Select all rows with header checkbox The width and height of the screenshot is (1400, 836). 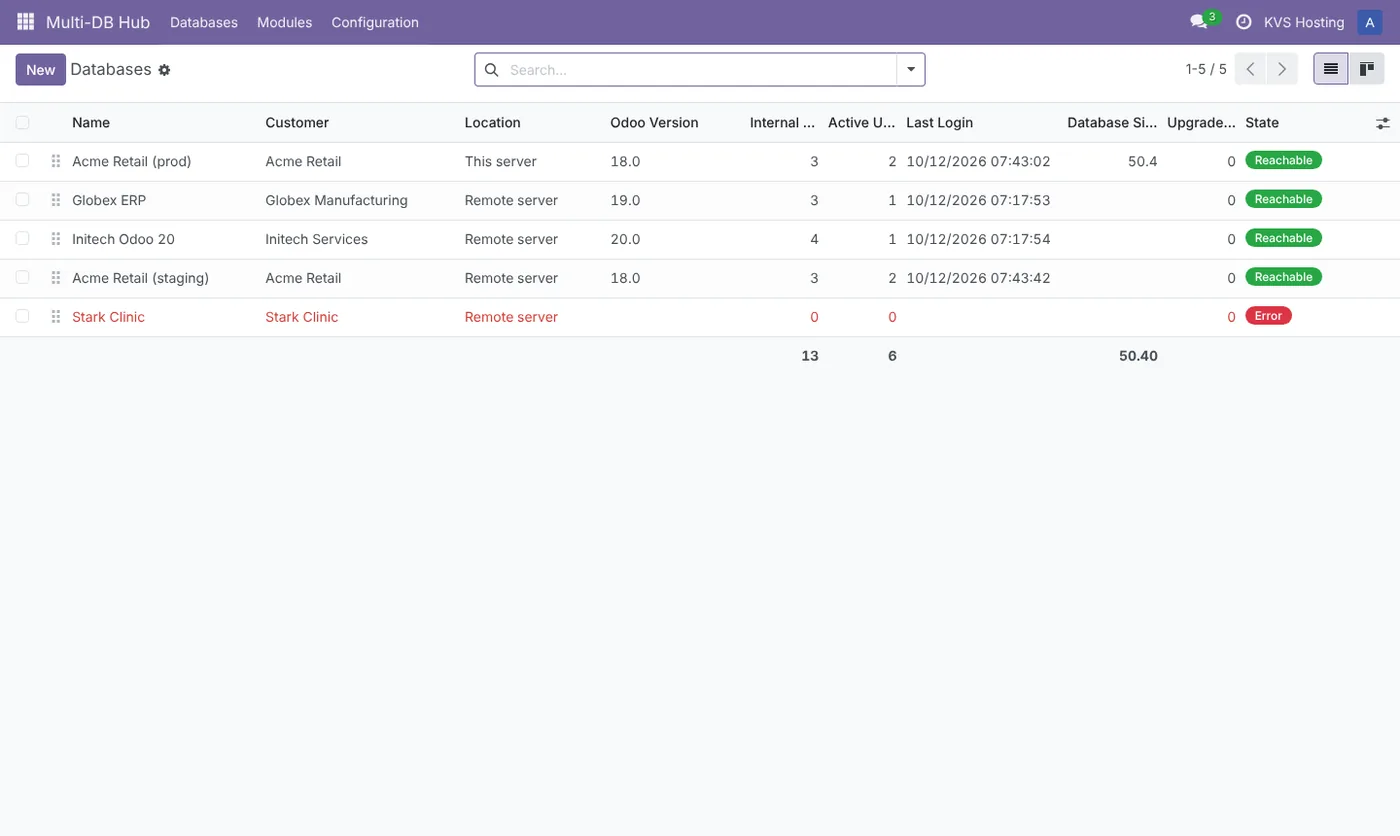23,123
